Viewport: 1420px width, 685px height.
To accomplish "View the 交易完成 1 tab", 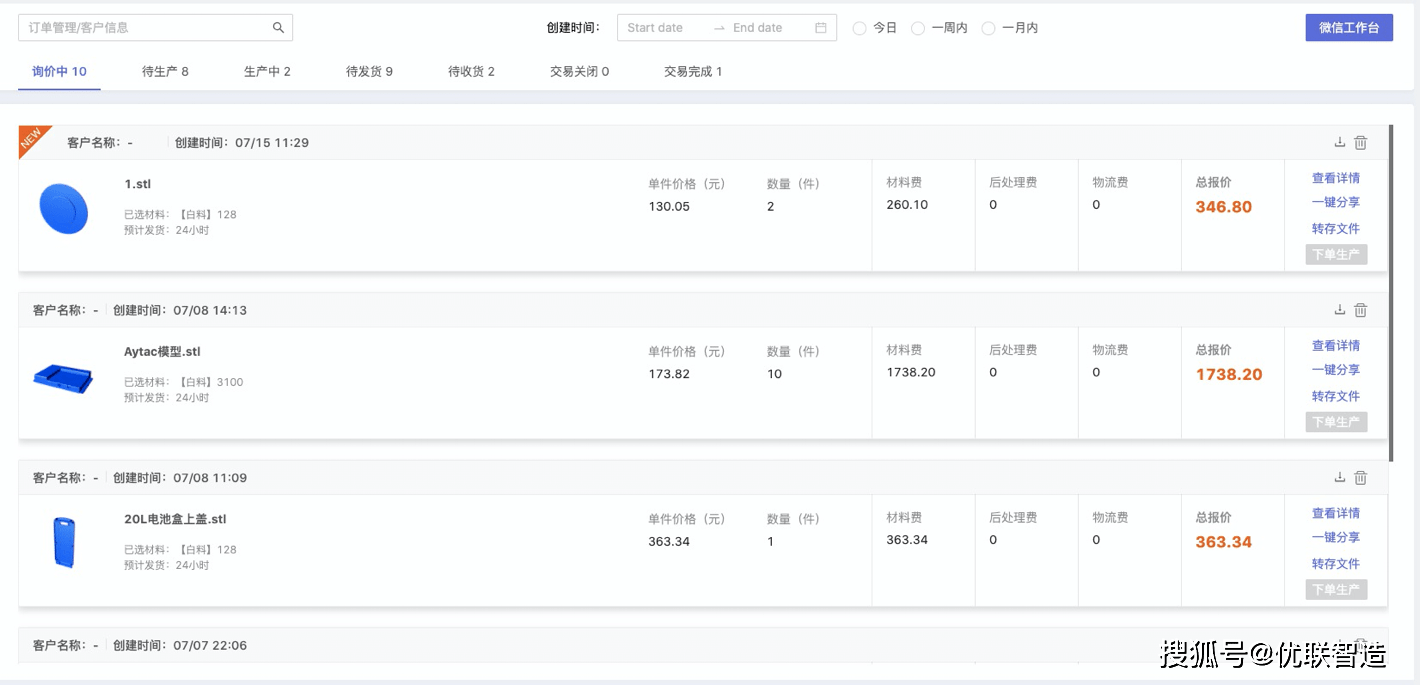I will pos(693,72).
